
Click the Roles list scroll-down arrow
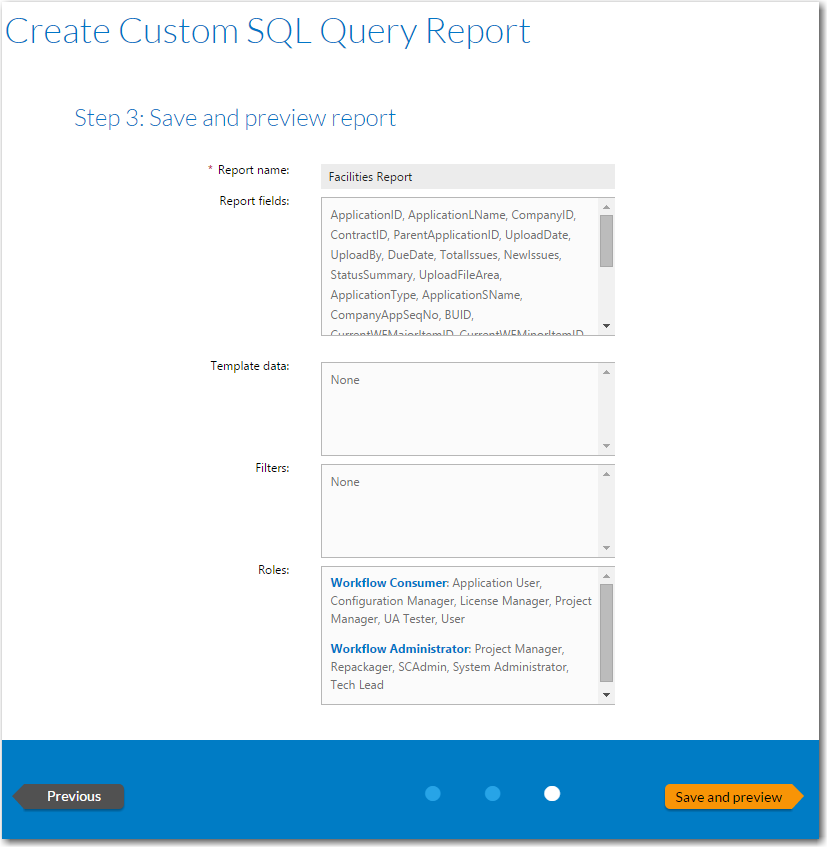(x=606, y=692)
